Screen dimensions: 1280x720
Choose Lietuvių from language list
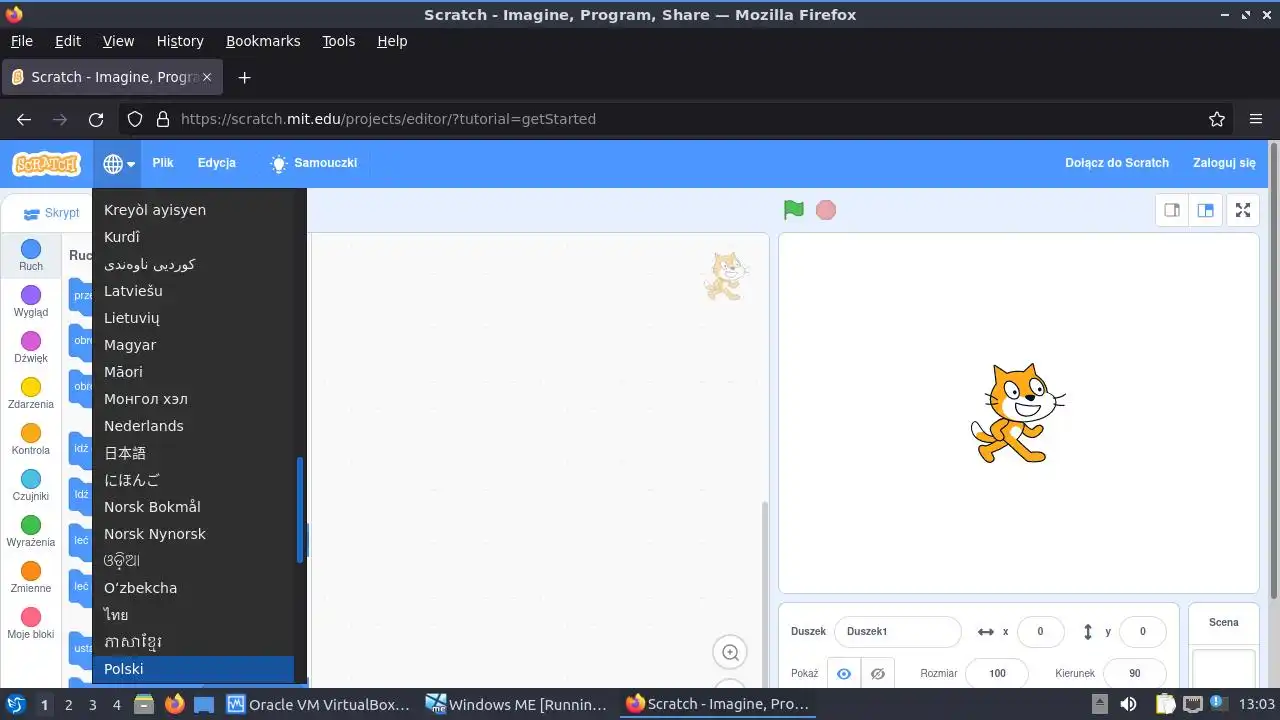(x=194, y=318)
